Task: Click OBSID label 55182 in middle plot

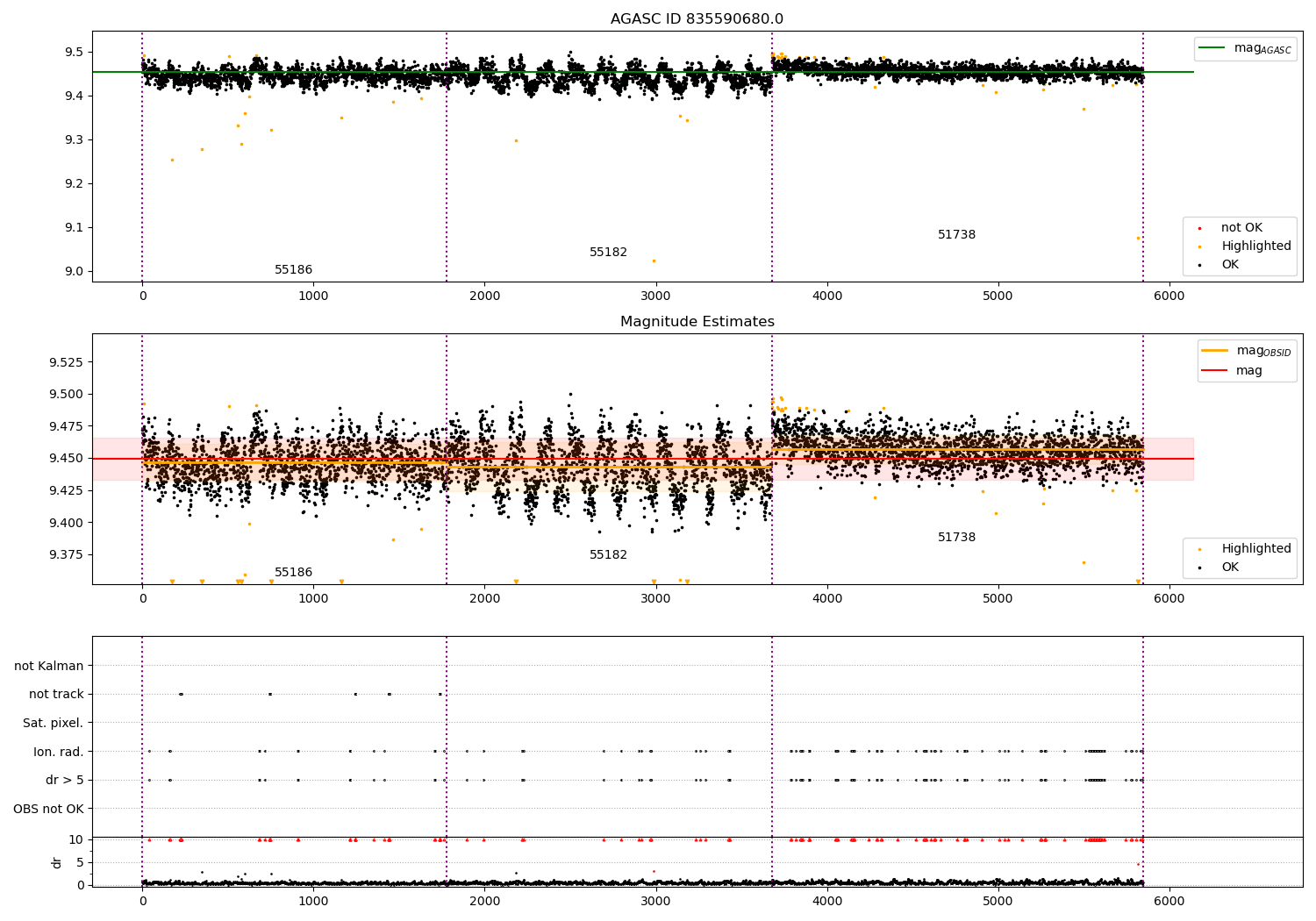Action: pyautogui.click(x=608, y=555)
